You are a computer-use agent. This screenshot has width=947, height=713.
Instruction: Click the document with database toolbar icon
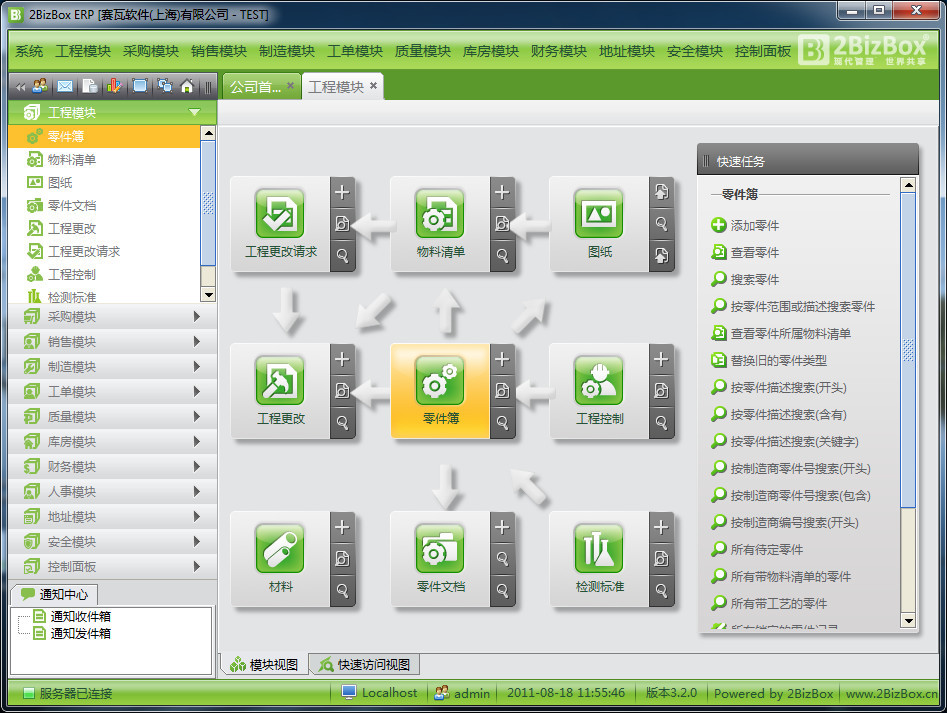[x=89, y=86]
